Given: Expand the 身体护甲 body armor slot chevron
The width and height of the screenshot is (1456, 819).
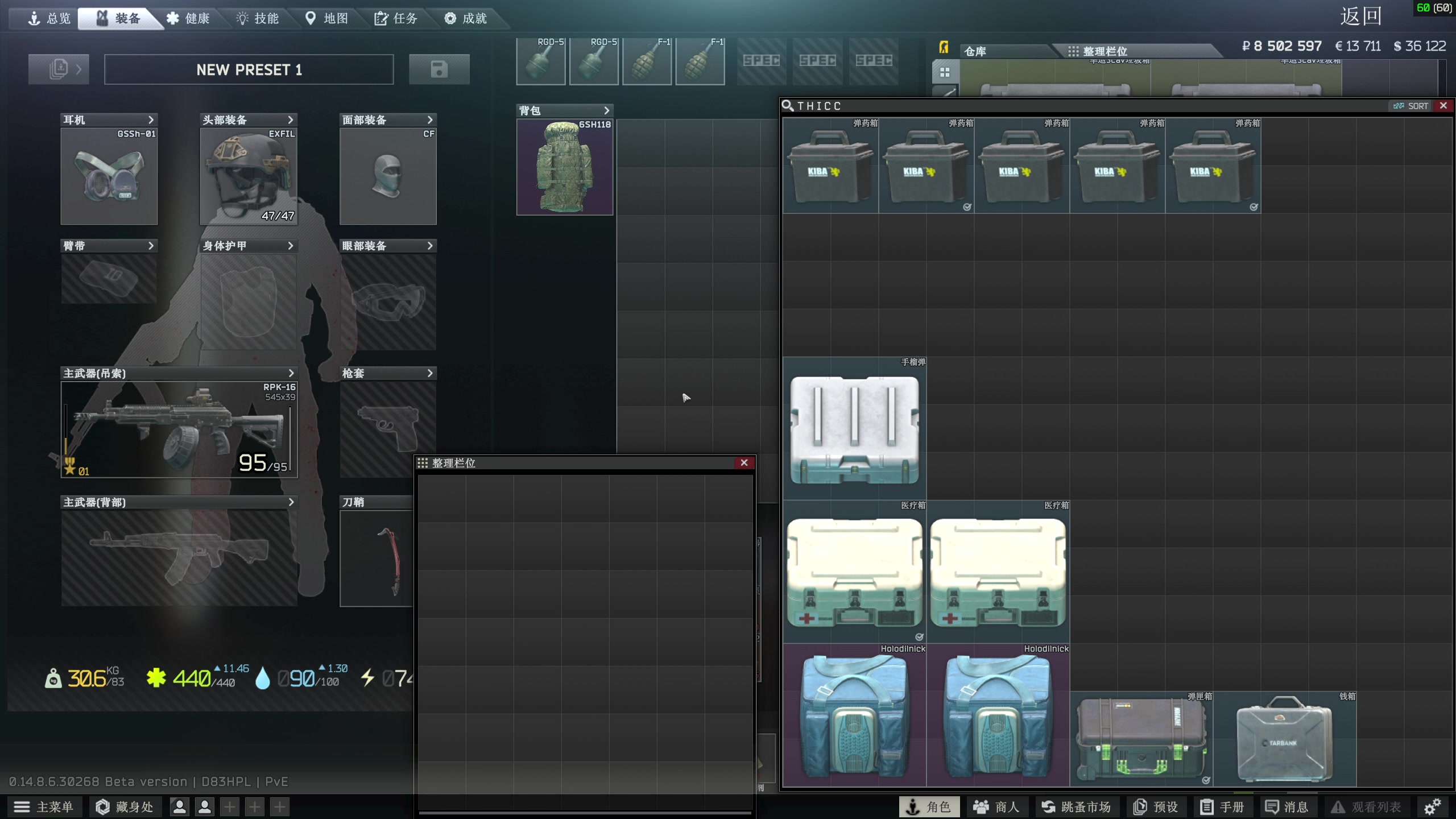Looking at the screenshot, I should [x=290, y=246].
